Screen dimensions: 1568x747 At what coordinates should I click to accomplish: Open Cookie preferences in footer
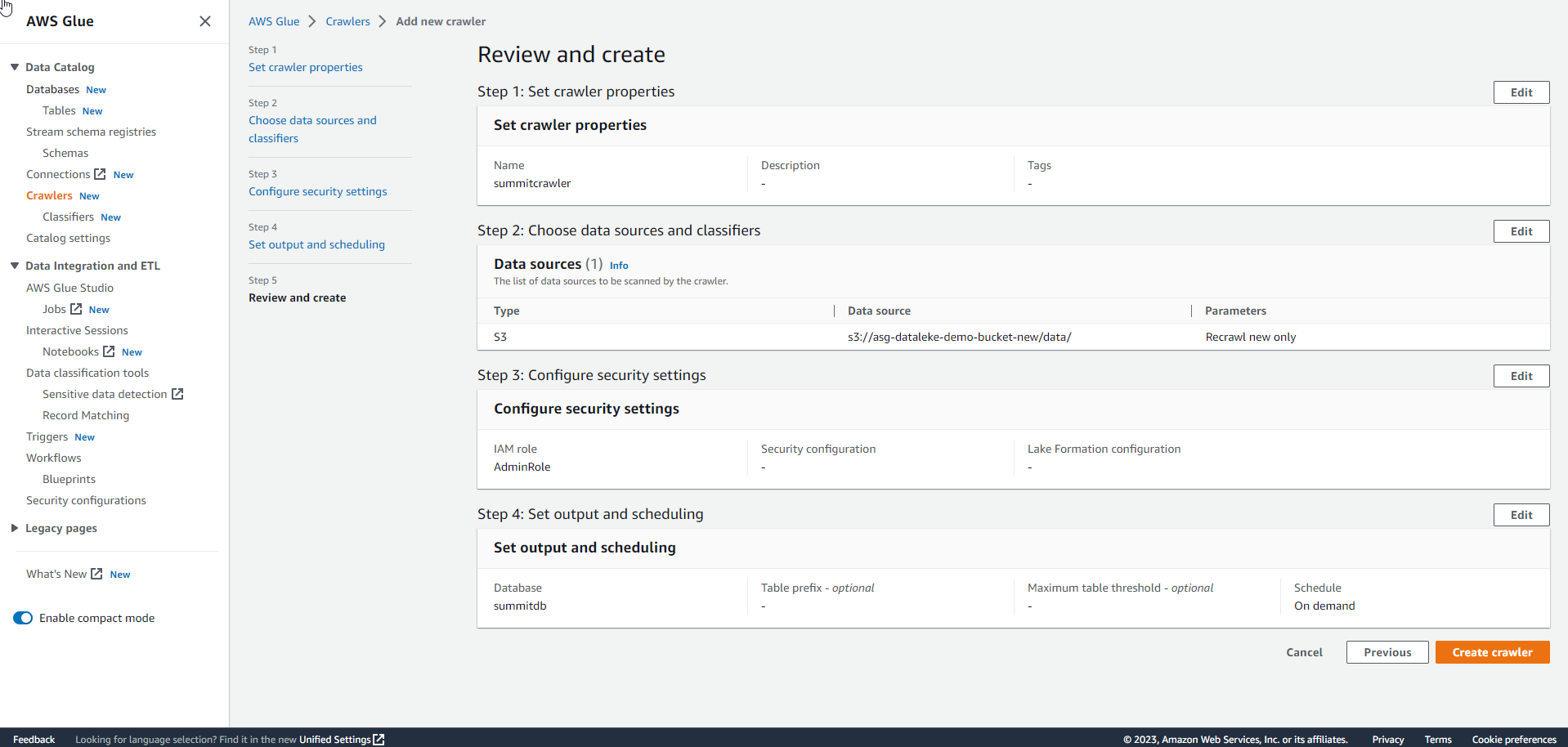(x=1514, y=739)
